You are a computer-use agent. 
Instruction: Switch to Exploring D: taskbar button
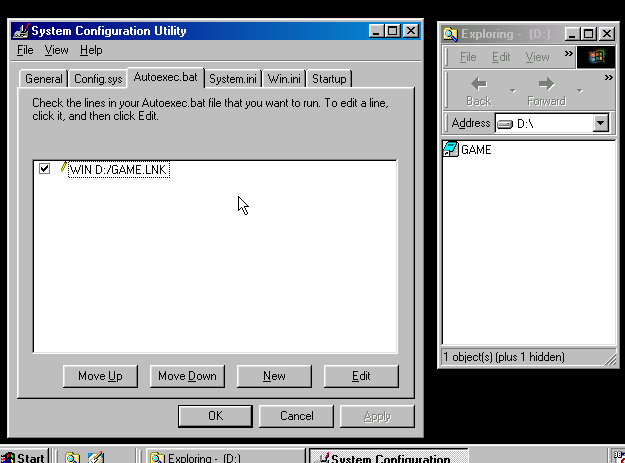[224, 458]
